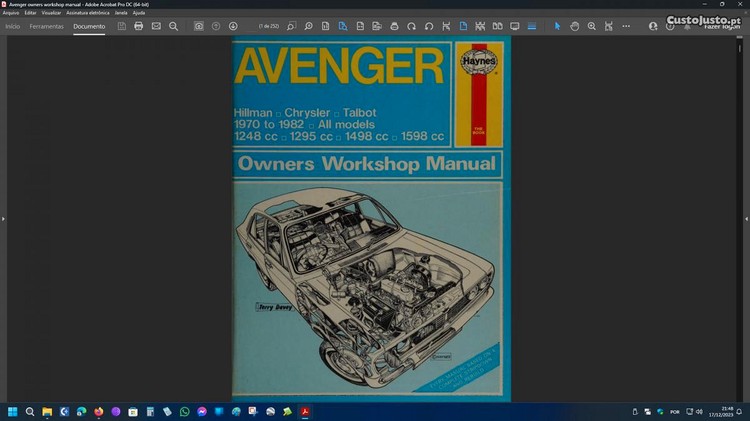The width and height of the screenshot is (750, 421).
Task: Send file by email envelope icon
Action: point(156,26)
